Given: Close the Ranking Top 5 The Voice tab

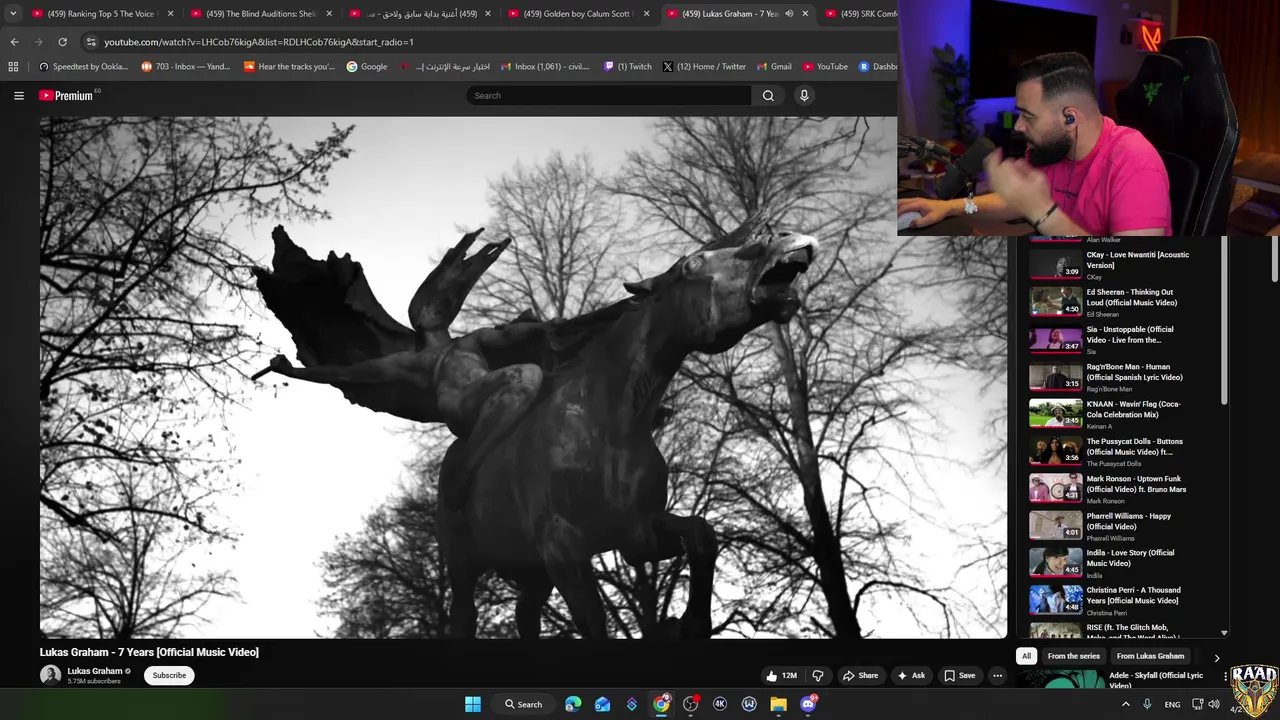Looking at the screenshot, I should (x=170, y=14).
